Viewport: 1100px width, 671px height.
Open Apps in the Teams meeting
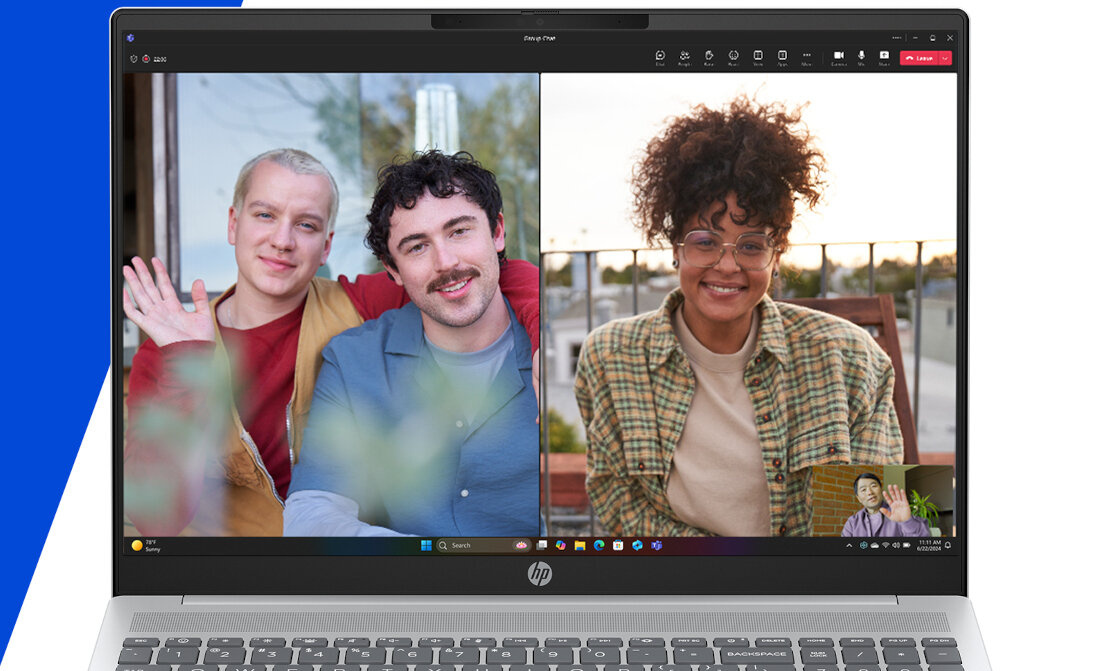782,56
